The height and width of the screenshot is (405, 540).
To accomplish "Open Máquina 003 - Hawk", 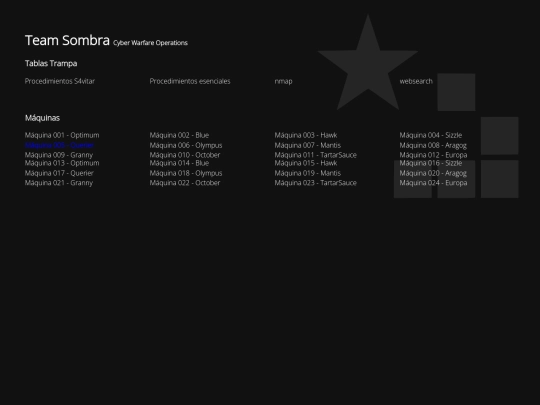I will pos(306,135).
